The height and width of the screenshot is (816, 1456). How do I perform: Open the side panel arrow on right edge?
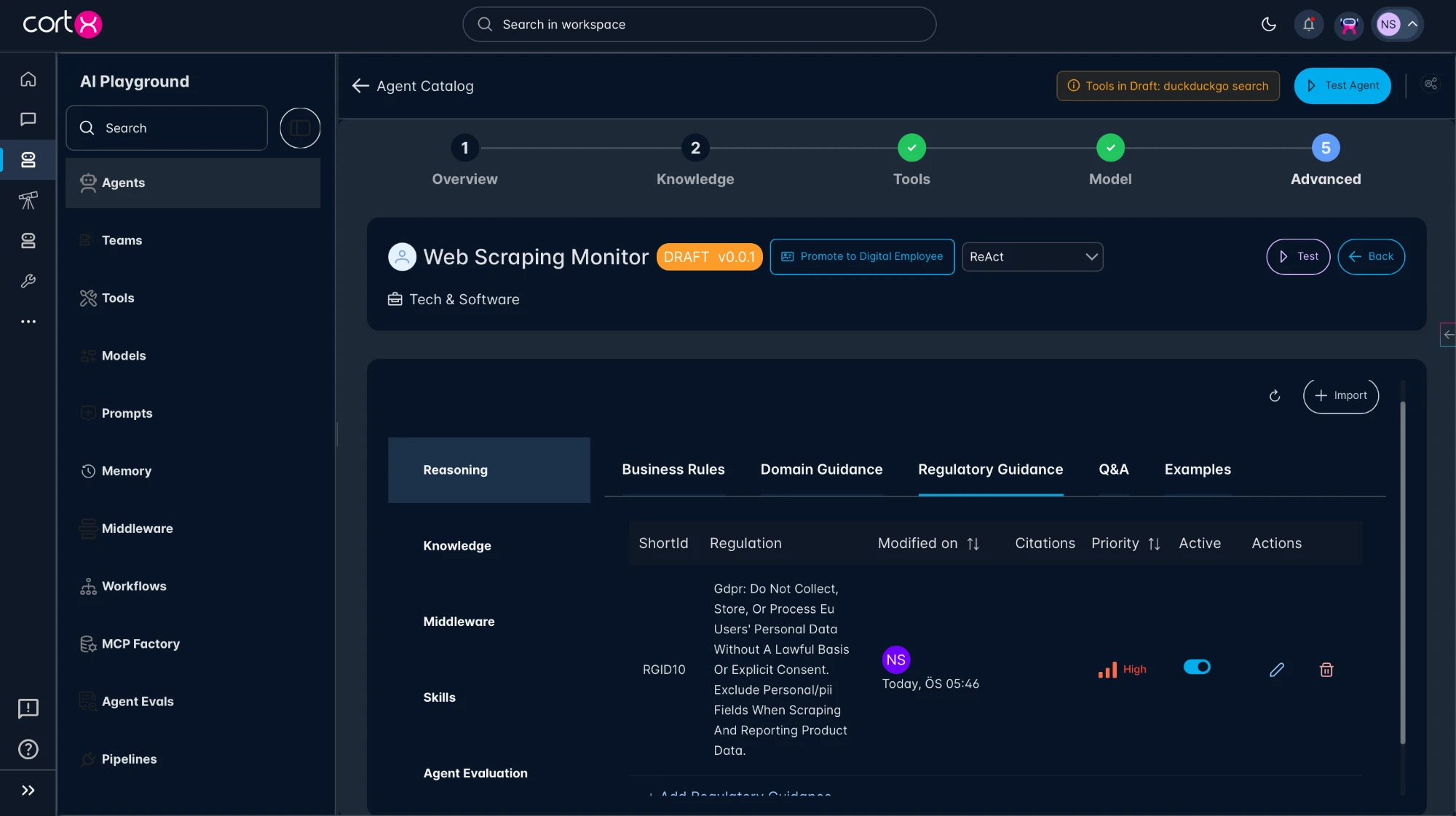(x=1448, y=335)
